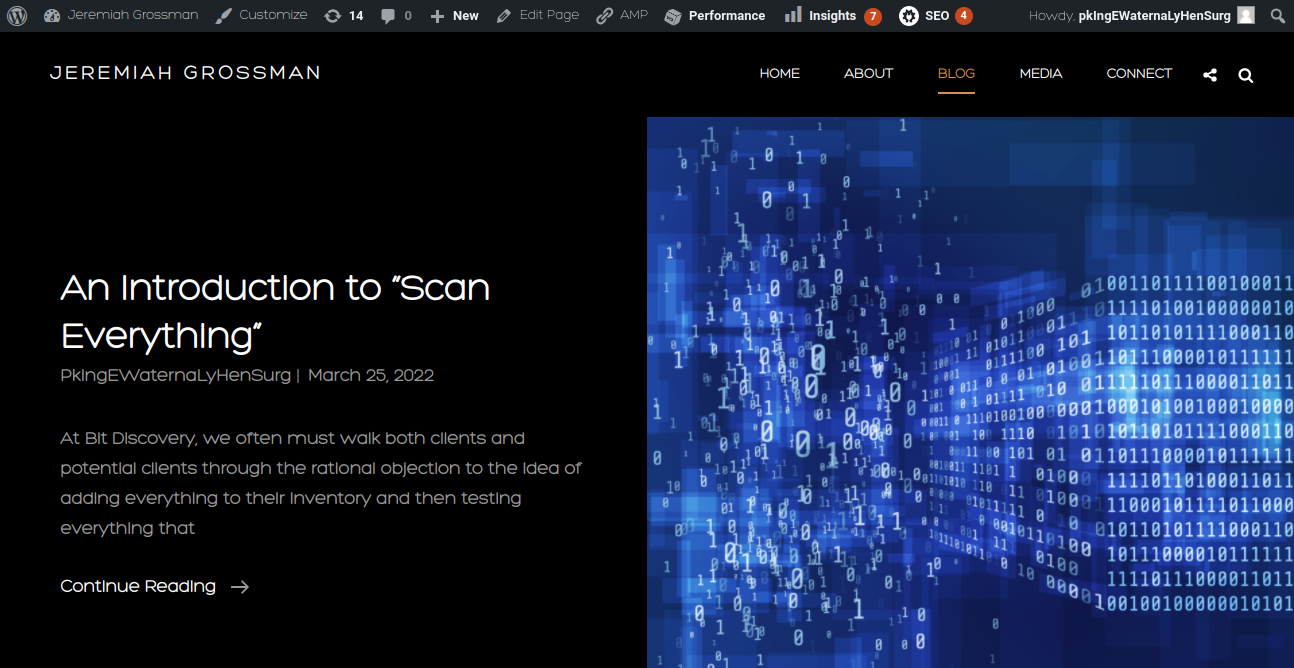Click the SEO notification badge 4

pos(964,16)
